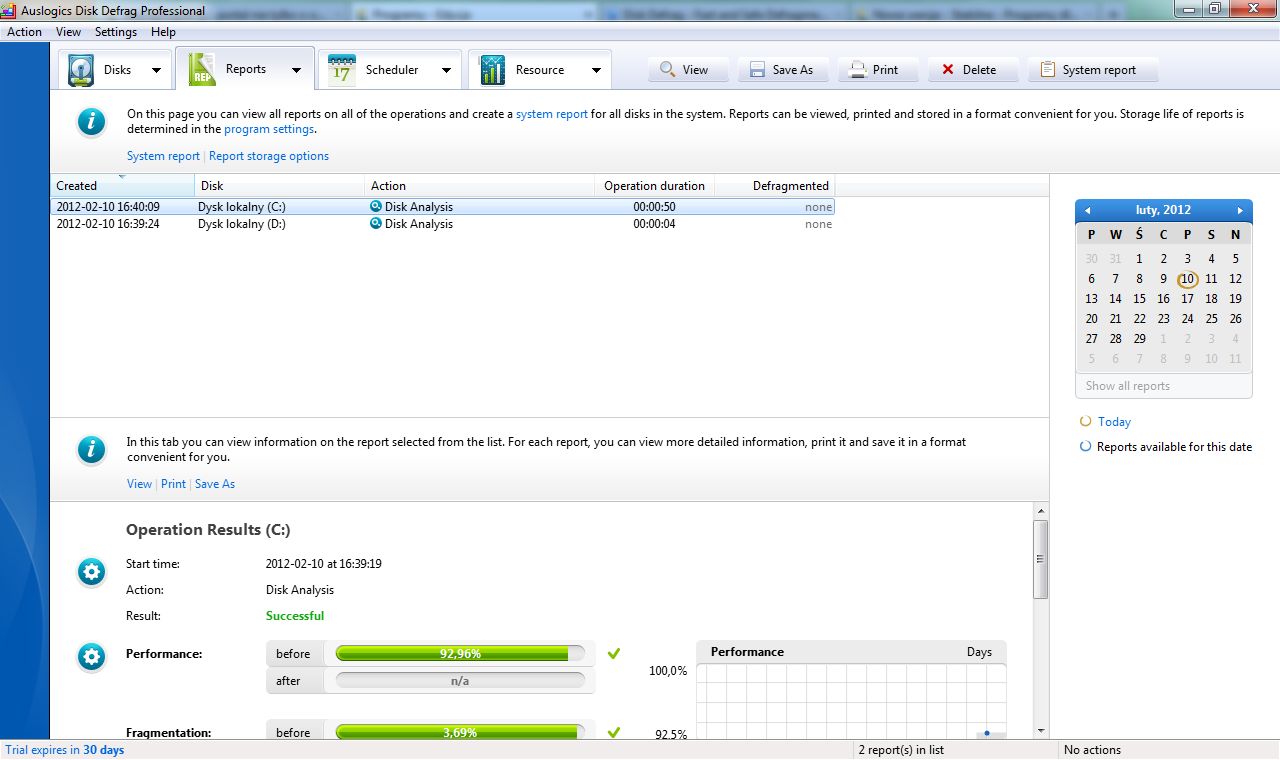Go to previous month in calendar
1280x760 pixels.
[x=1088, y=210]
